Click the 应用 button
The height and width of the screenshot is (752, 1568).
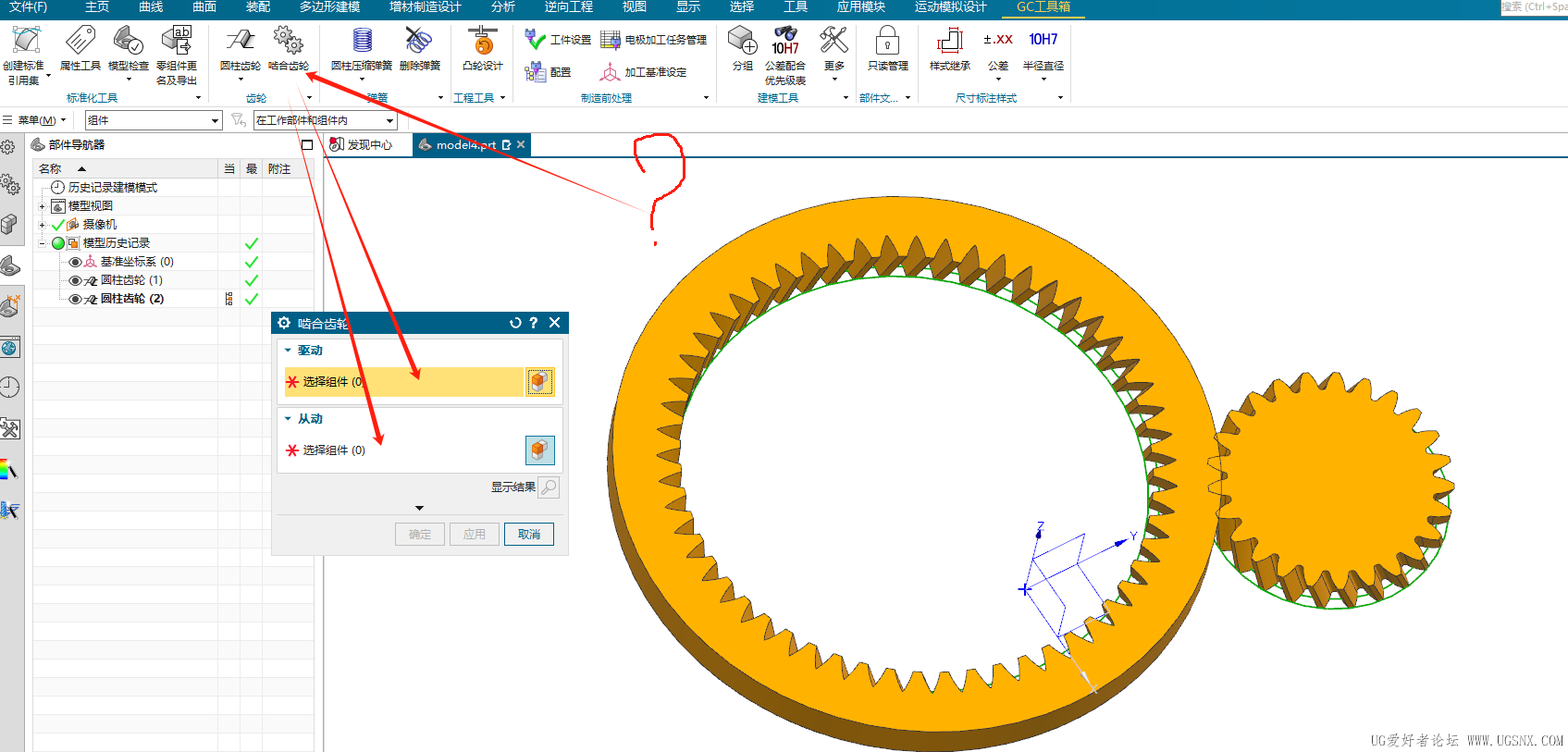475,535
